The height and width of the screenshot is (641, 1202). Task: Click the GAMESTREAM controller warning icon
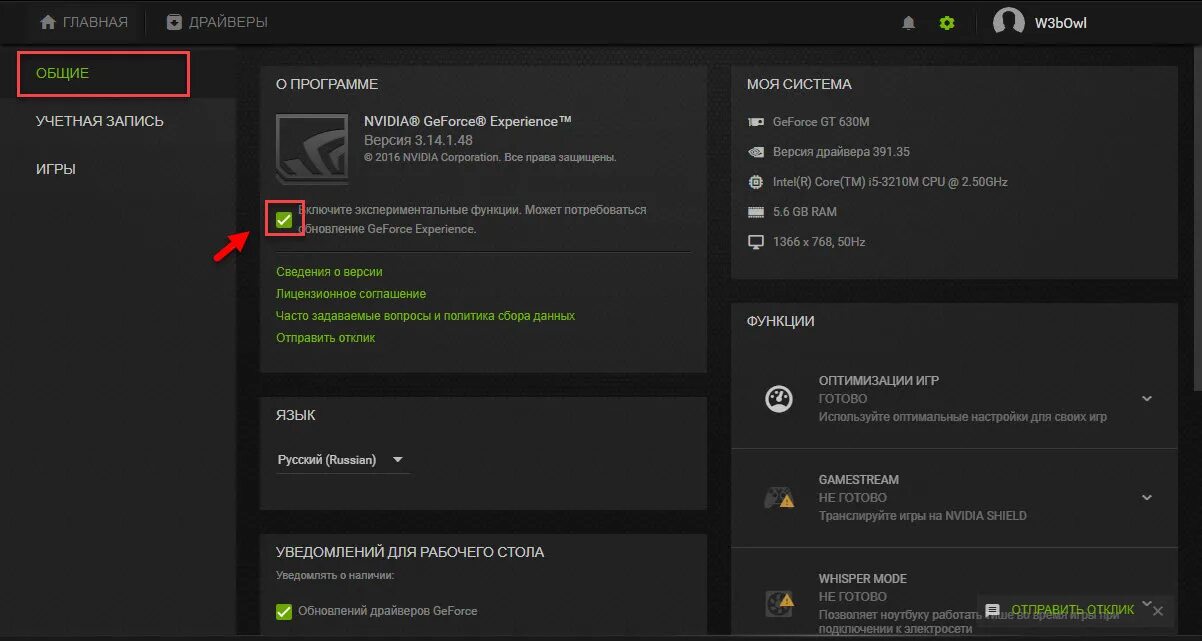[x=779, y=497]
